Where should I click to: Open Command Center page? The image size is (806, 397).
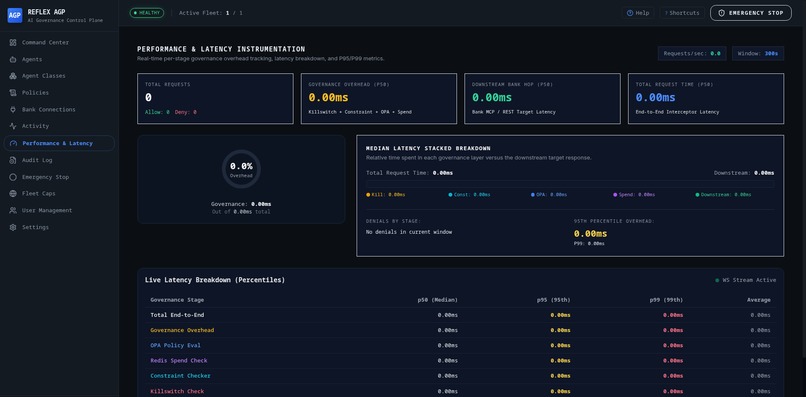point(59,43)
